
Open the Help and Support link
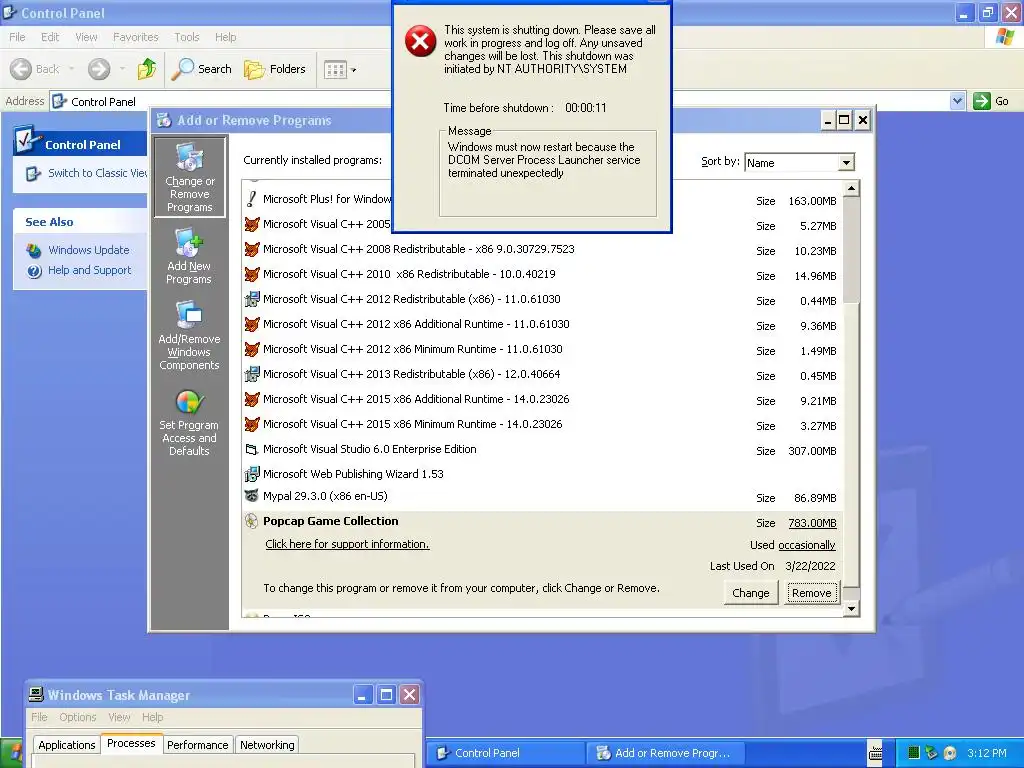pos(89,270)
